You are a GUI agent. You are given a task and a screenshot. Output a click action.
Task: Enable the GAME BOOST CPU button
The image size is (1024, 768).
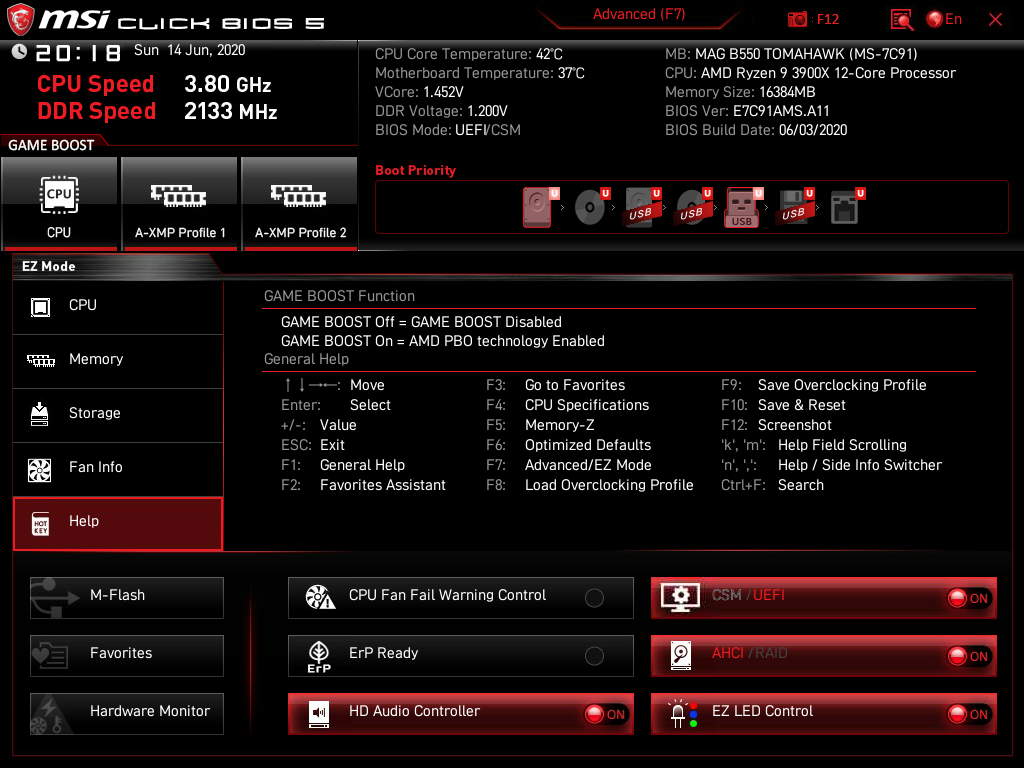[x=59, y=203]
